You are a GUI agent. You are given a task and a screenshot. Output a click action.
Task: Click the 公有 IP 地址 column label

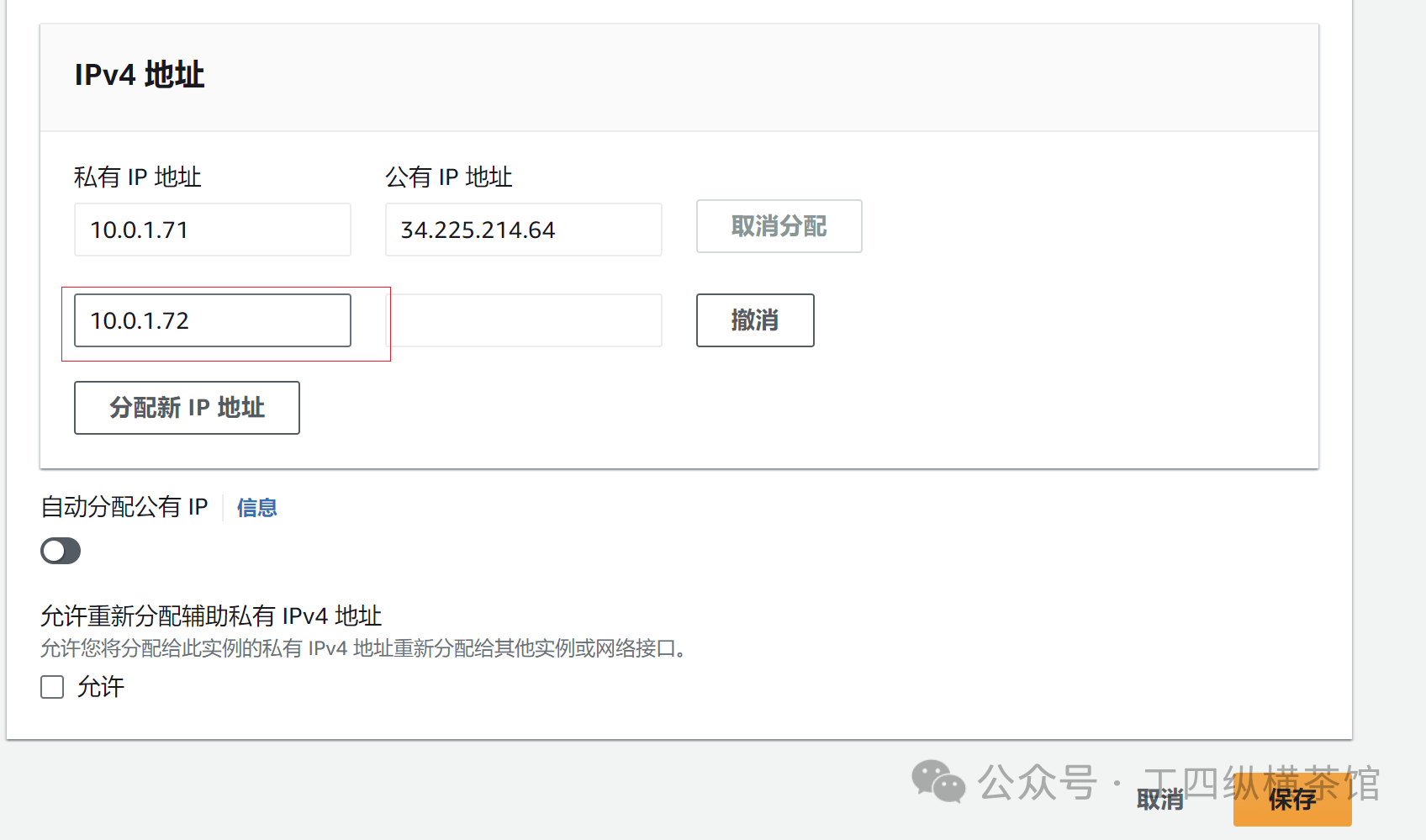(449, 177)
